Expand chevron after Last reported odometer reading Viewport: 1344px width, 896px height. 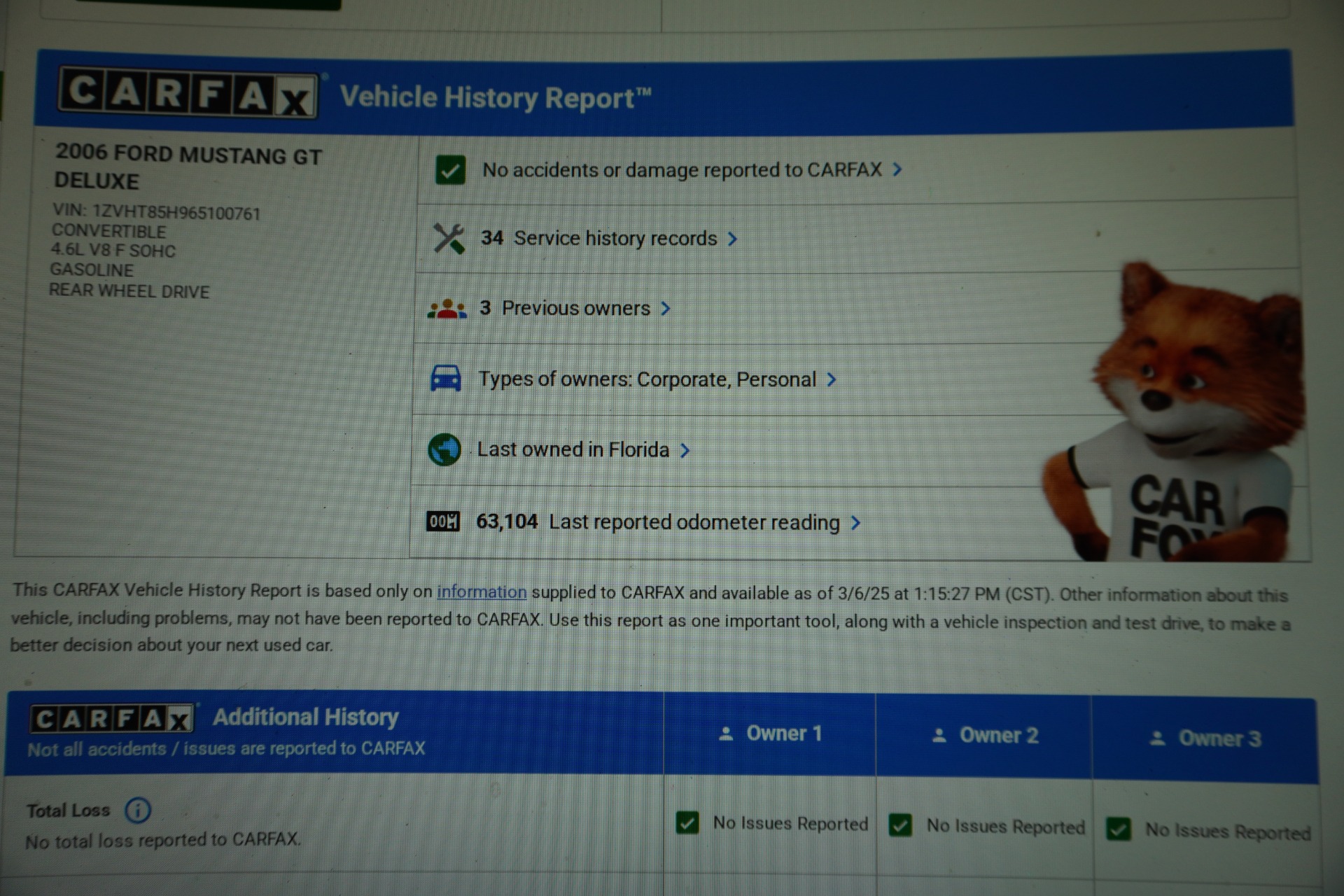pos(855,523)
